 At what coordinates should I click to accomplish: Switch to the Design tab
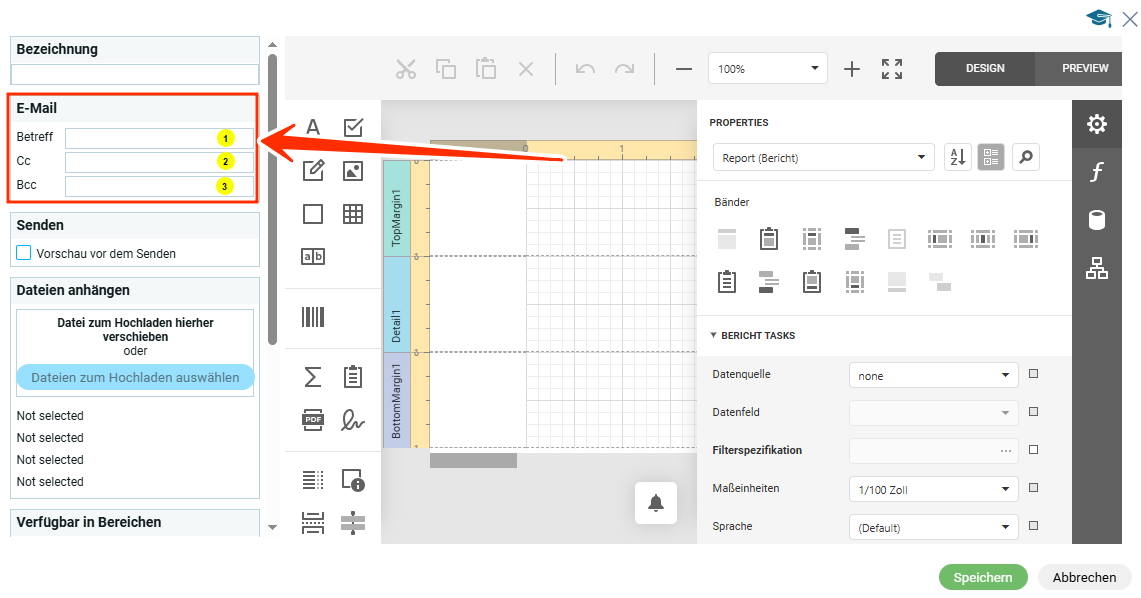tap(984, 68)
